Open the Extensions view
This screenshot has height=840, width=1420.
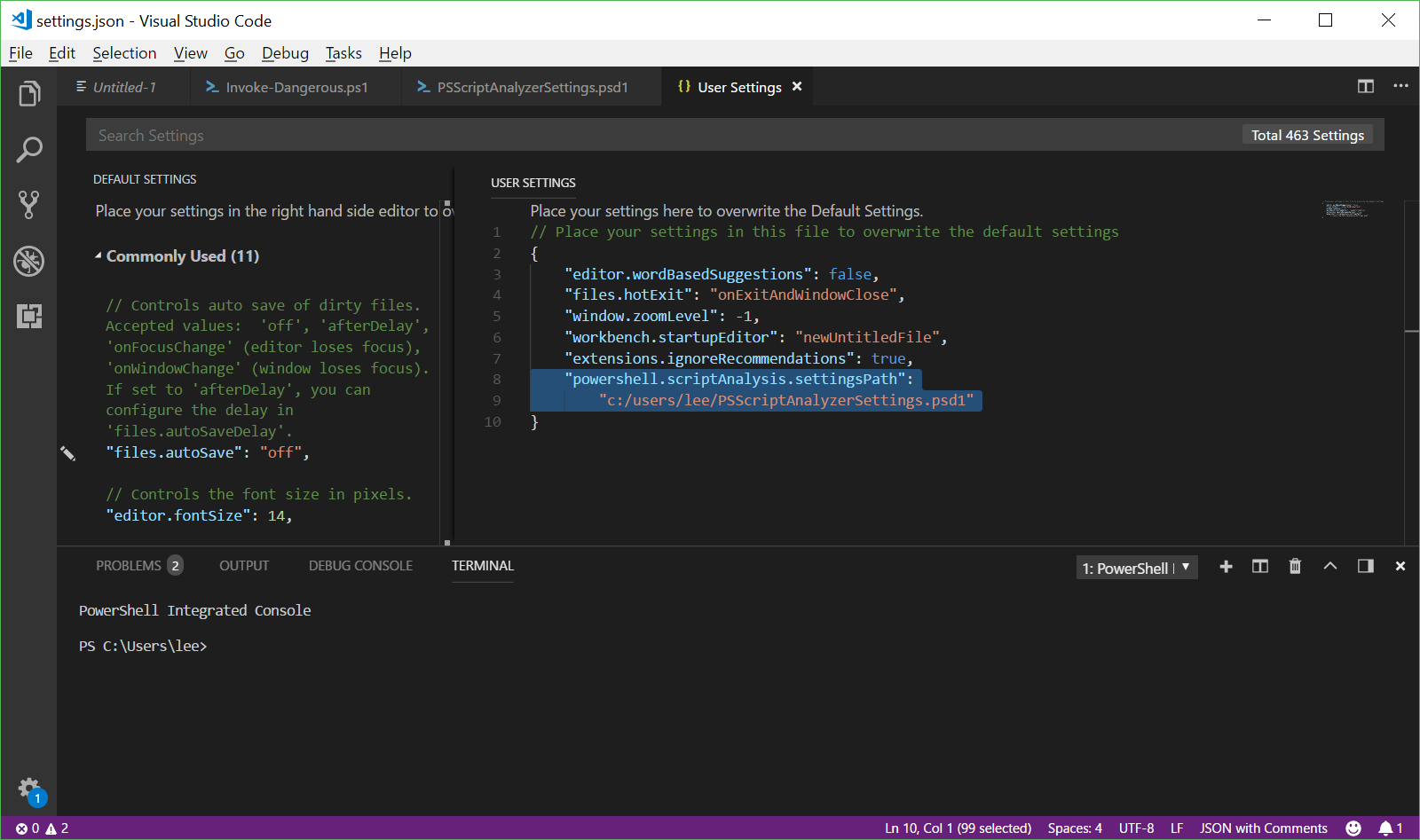(x=29, y=316)
